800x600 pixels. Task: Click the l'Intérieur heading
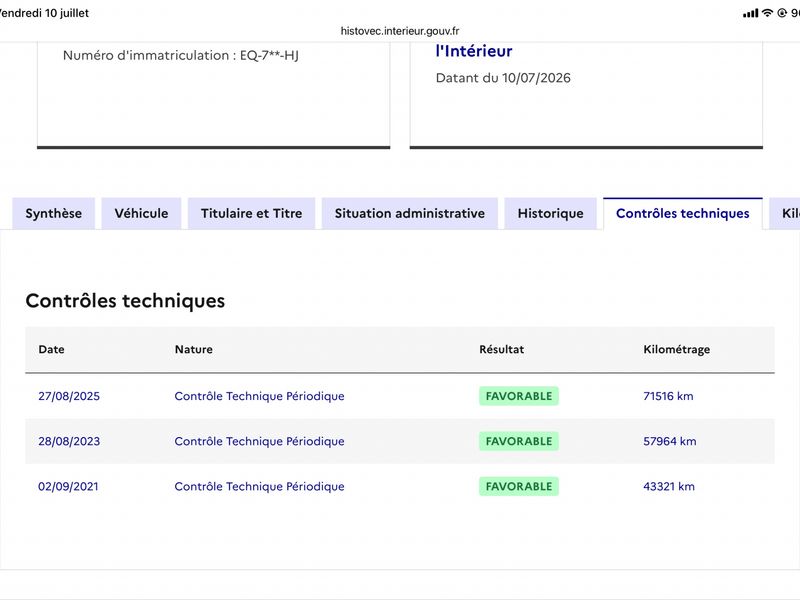point(474,51)
